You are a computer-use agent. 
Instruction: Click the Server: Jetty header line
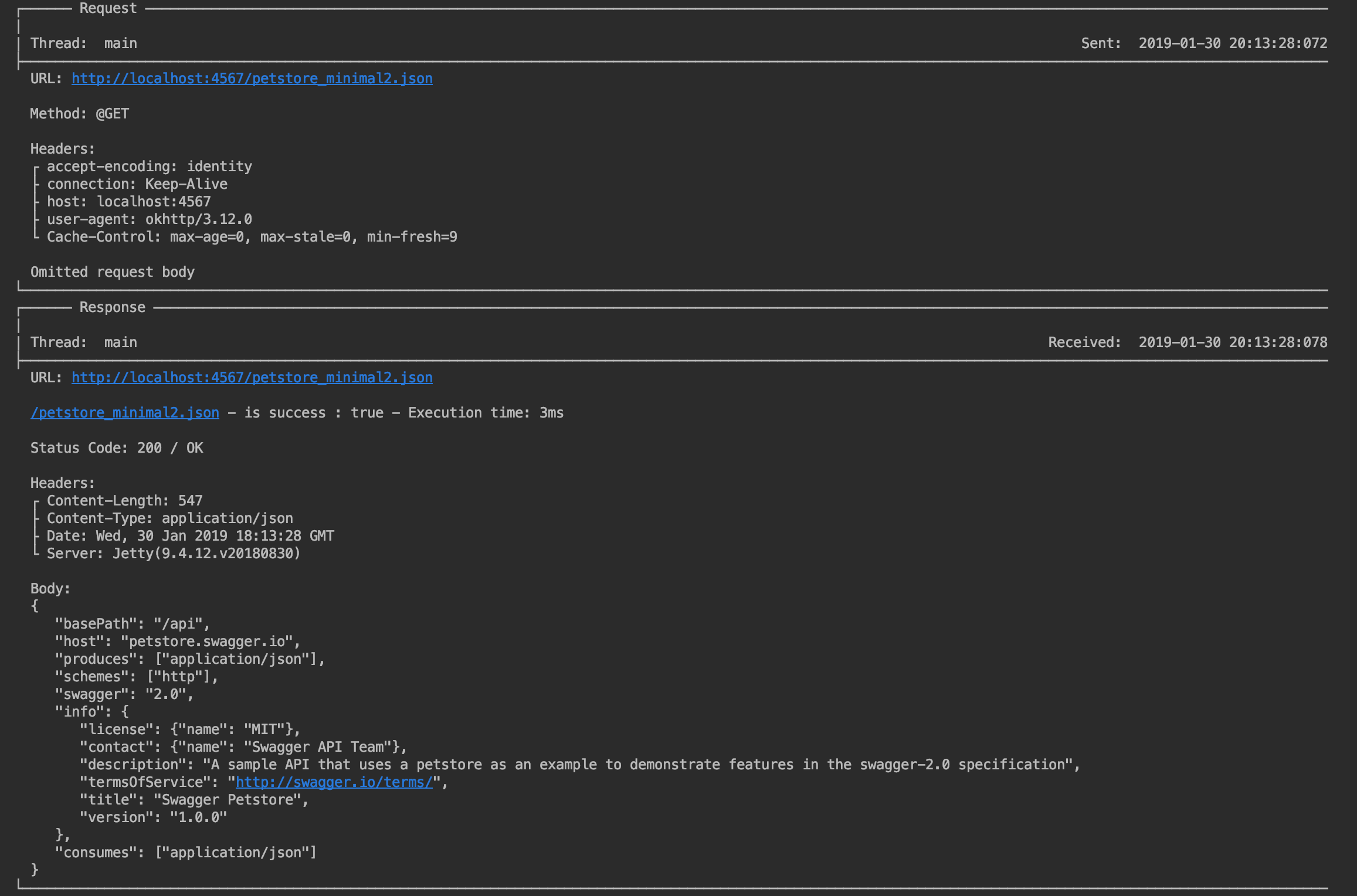click(173, 554)
